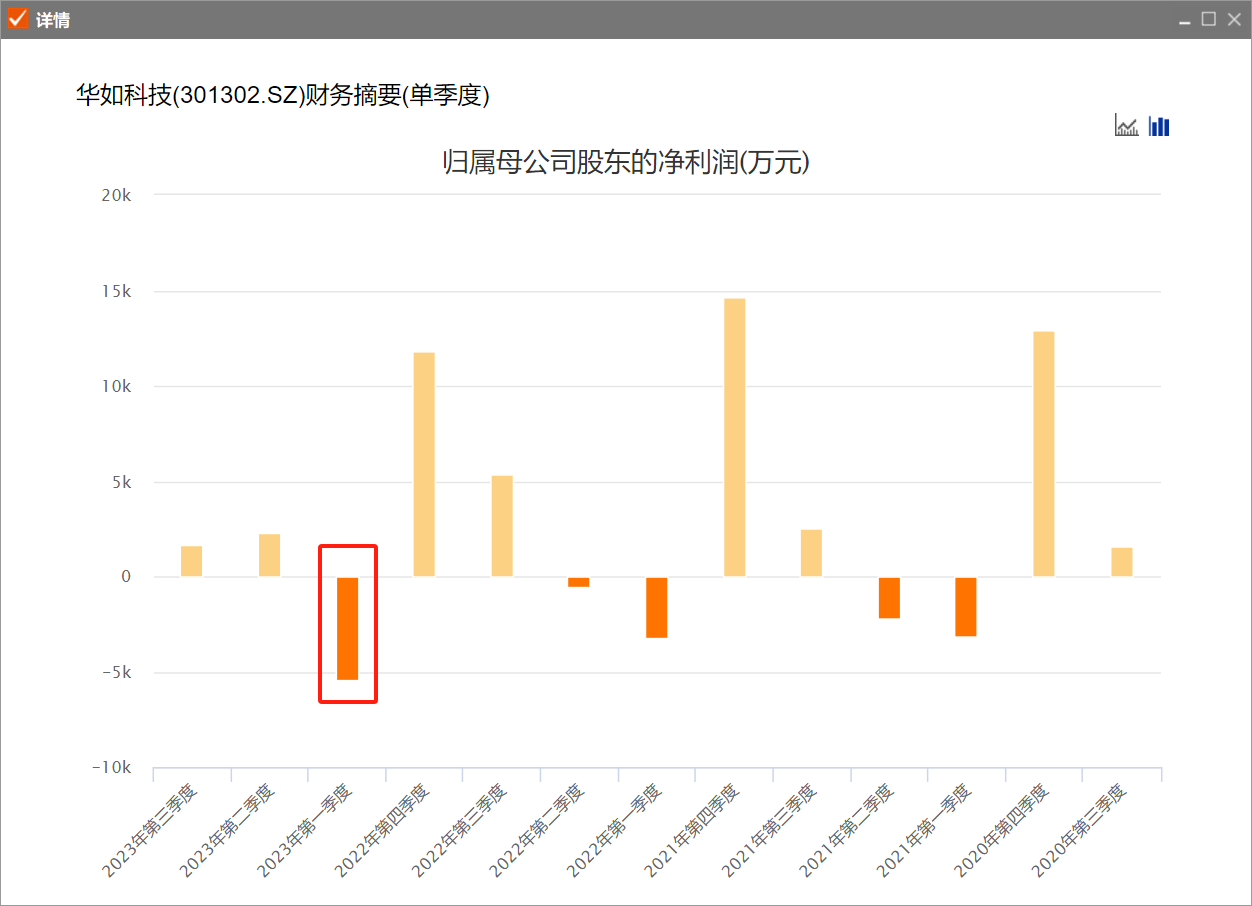This screenshot has height=906, width=1252.
Task: Switch to line chart view icon
Action: 1127,126
